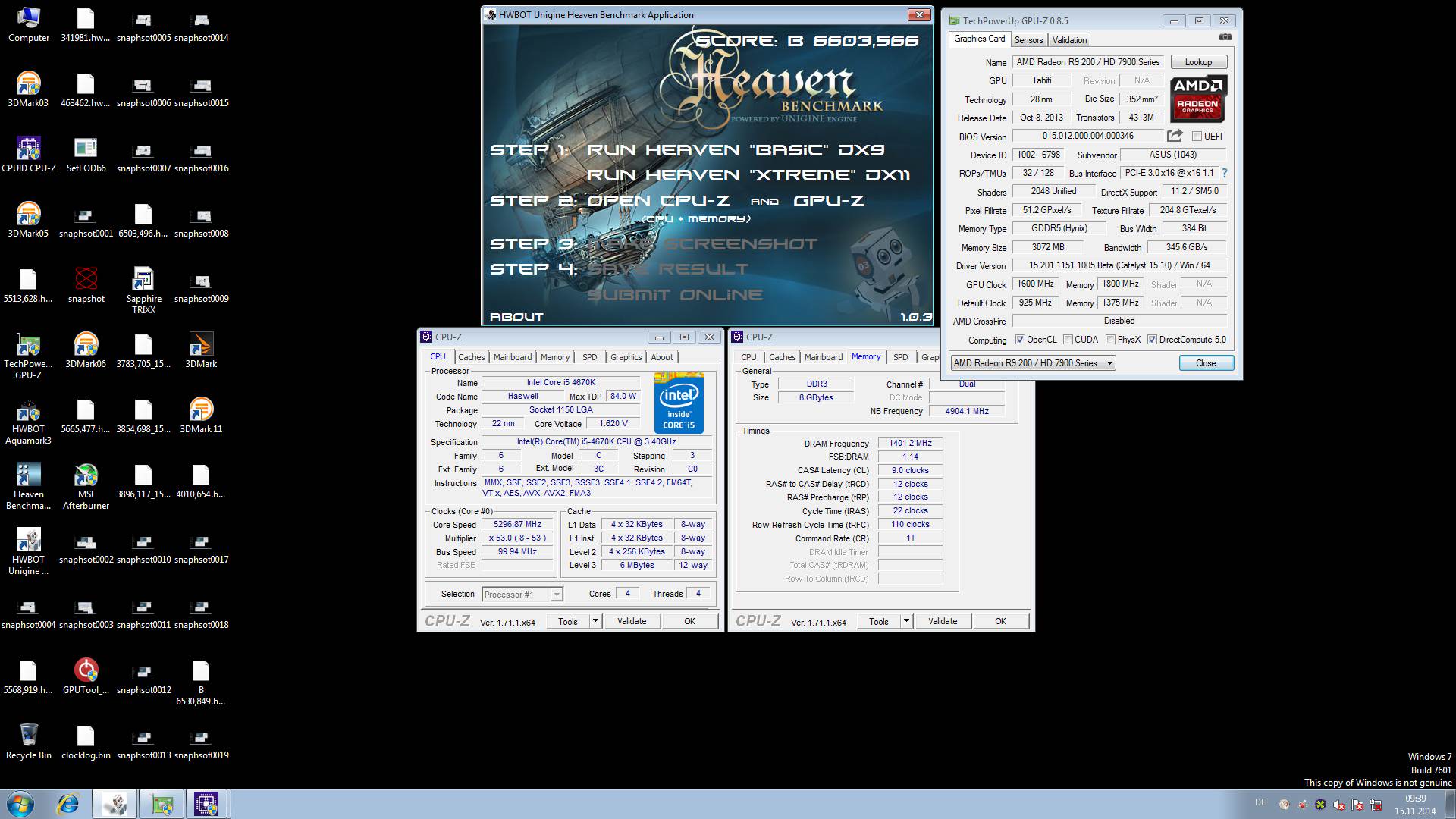Open the HWBOT Unigine desktop shortcut
Viewport: 1456px width, 819px height.
pyautogui.click(x=29, y=551)
